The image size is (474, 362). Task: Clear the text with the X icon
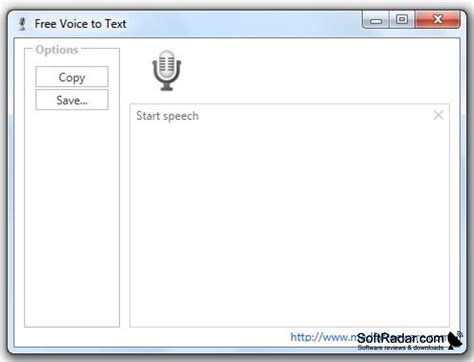pos(438,115)
